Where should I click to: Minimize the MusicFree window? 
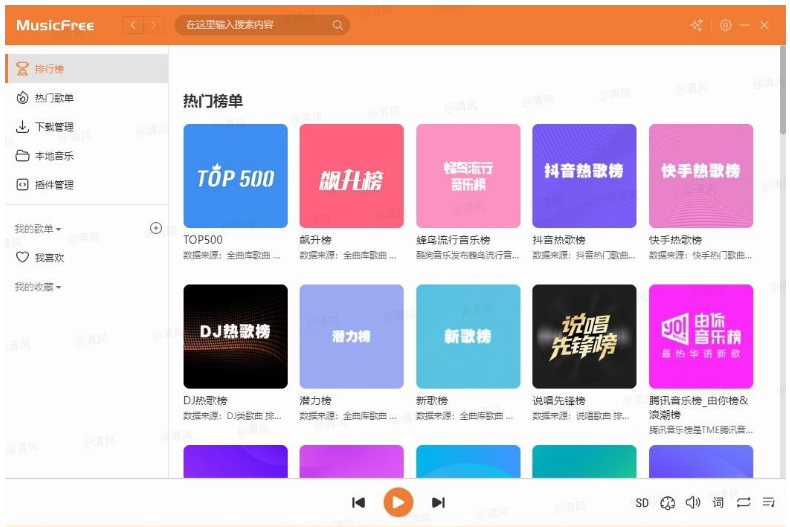[745, 25]
